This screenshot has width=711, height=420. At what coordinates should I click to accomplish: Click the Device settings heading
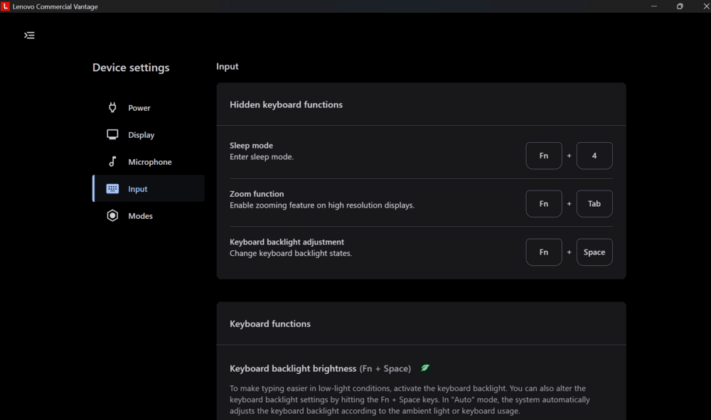tap(131, 68)
